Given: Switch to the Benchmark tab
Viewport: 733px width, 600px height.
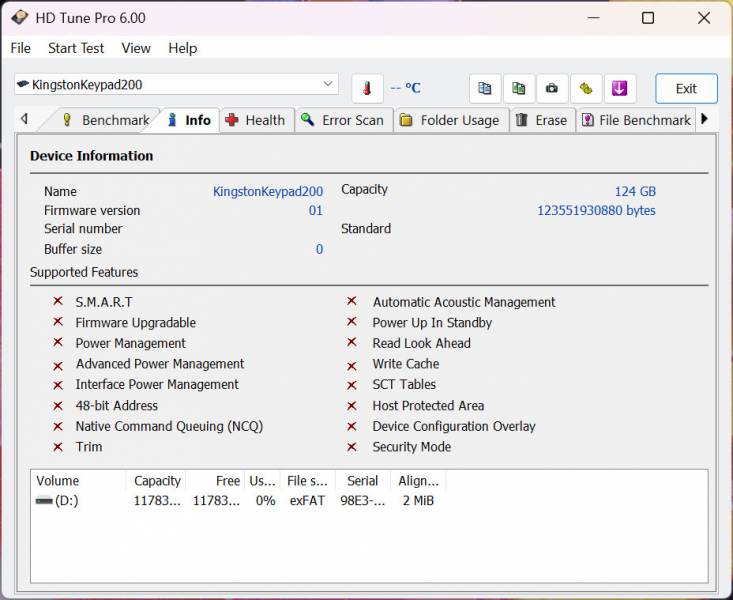Looking at the screenshot, I should click(x=105, y=120).
